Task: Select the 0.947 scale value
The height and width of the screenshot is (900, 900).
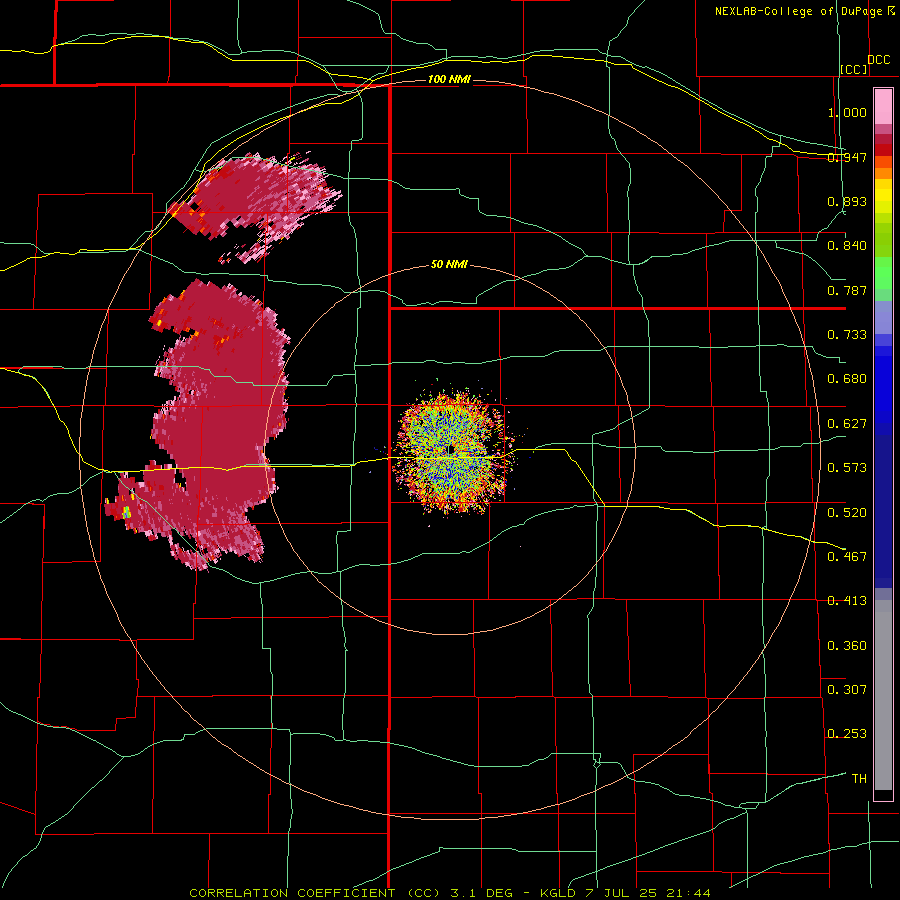Action: 847,157
